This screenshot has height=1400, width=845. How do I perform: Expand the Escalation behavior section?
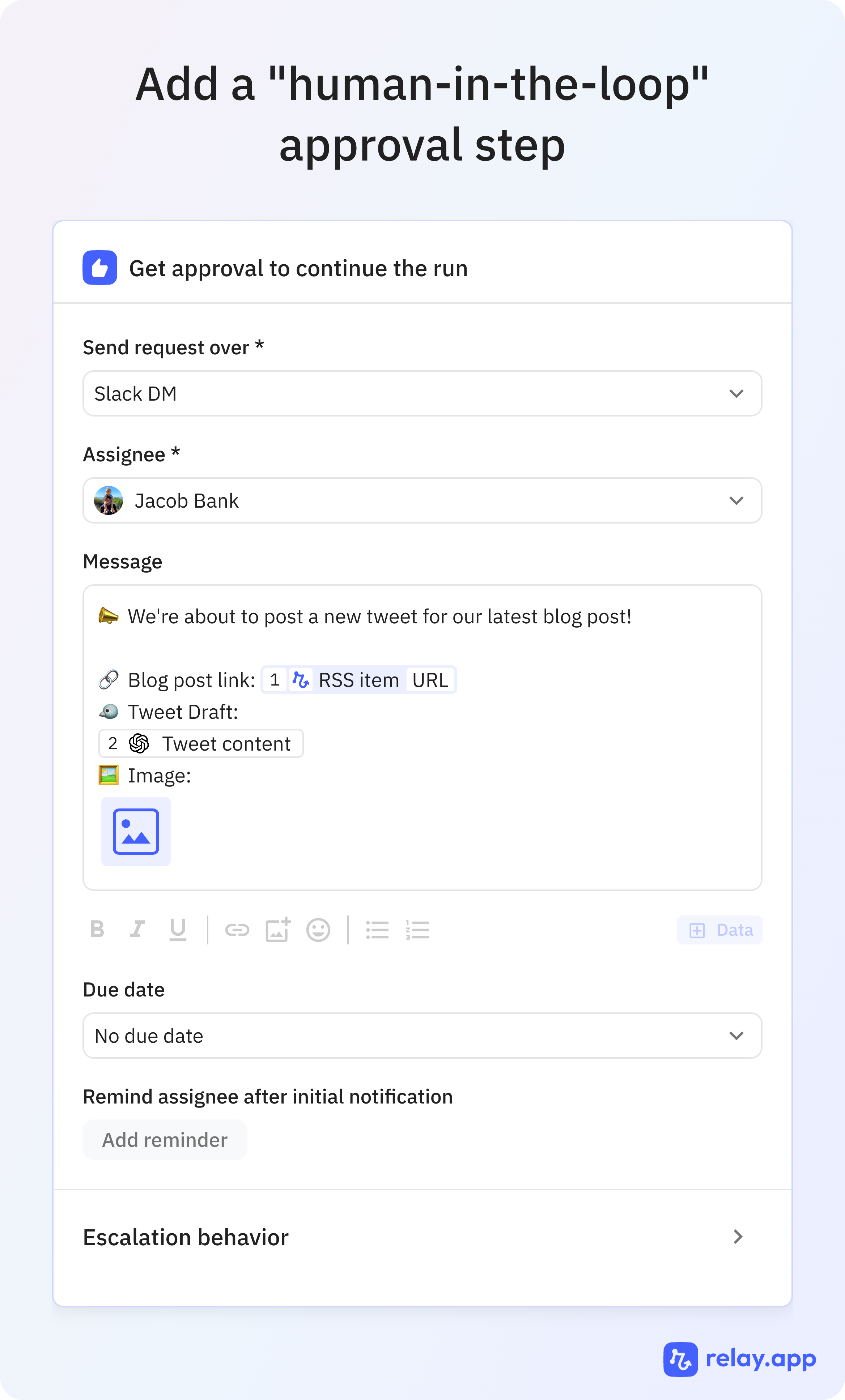point(422,1237)
